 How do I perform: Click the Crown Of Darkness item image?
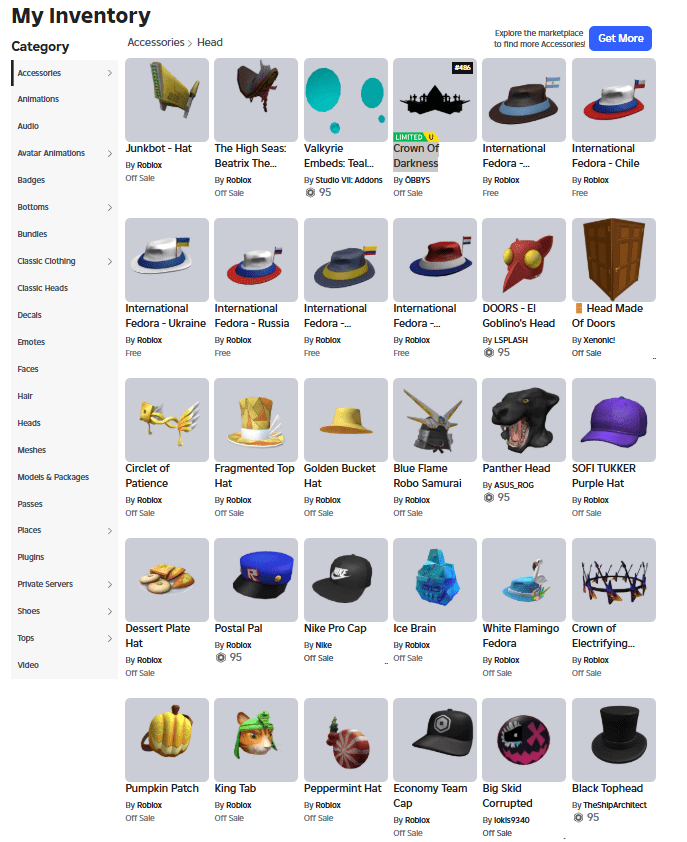point(435,99)
